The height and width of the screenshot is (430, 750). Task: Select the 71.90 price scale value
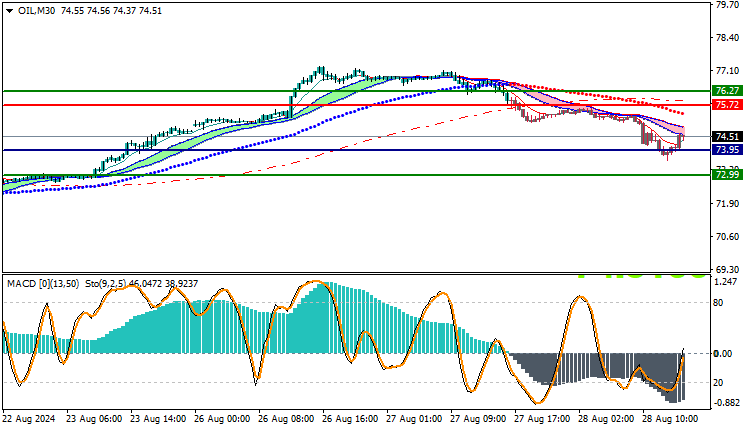727,204
